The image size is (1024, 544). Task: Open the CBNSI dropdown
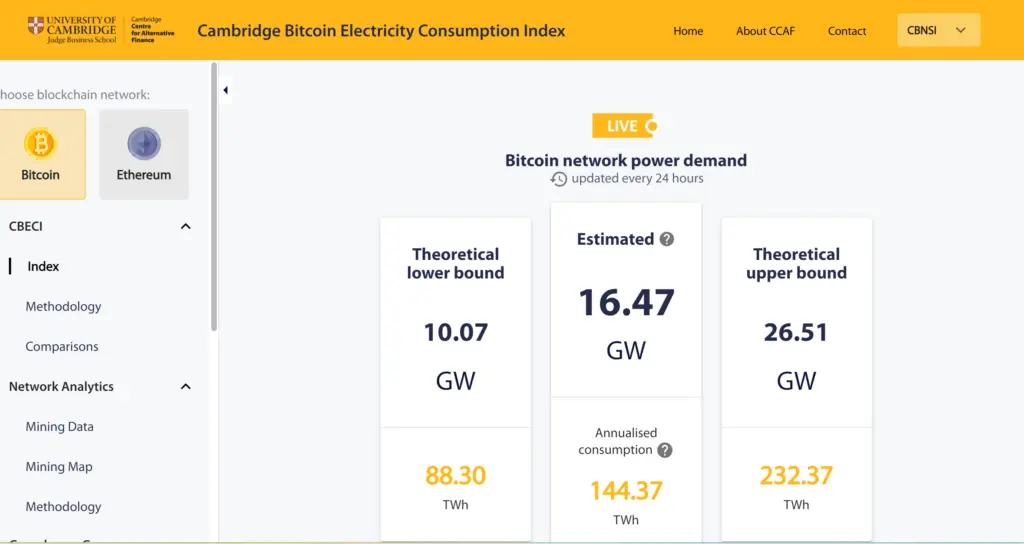(x=938, y=30)
